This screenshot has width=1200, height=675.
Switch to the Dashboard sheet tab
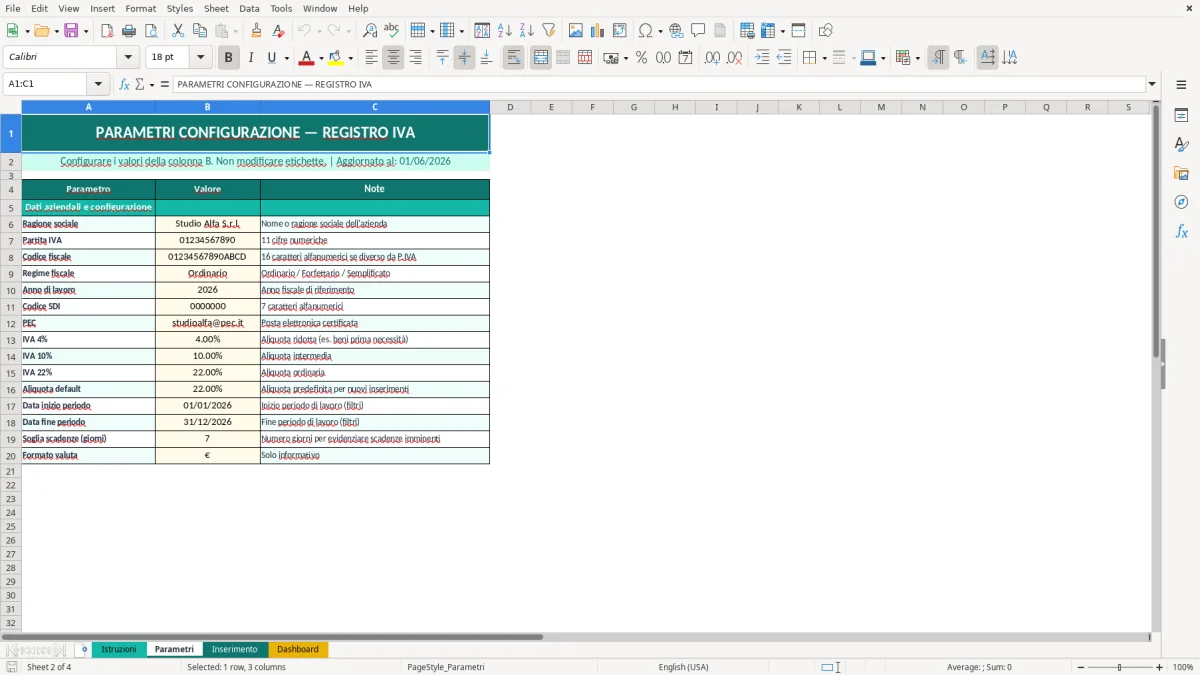[x=298, y=649]
